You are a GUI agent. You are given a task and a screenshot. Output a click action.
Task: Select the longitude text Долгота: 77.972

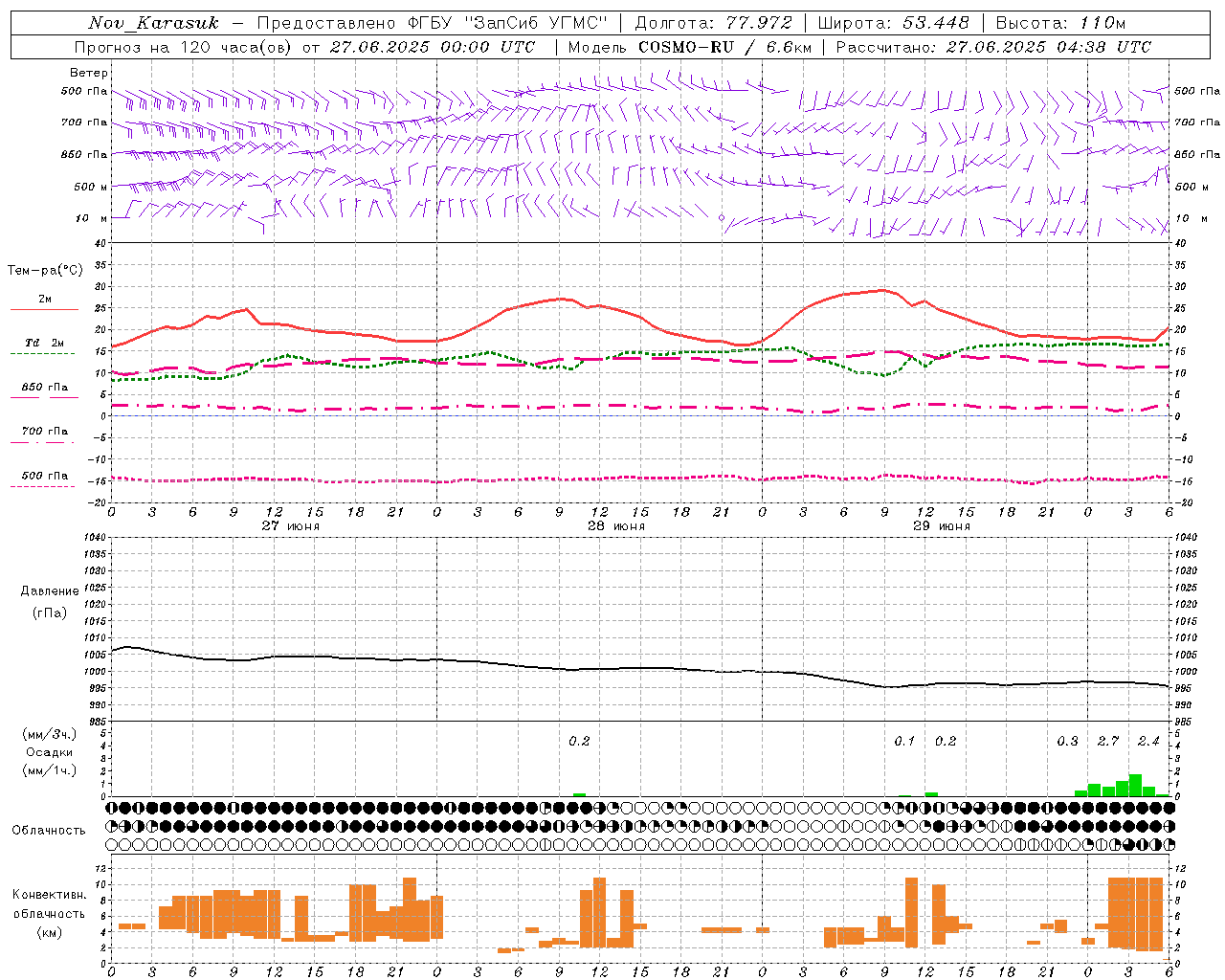(x=714, y=23)
